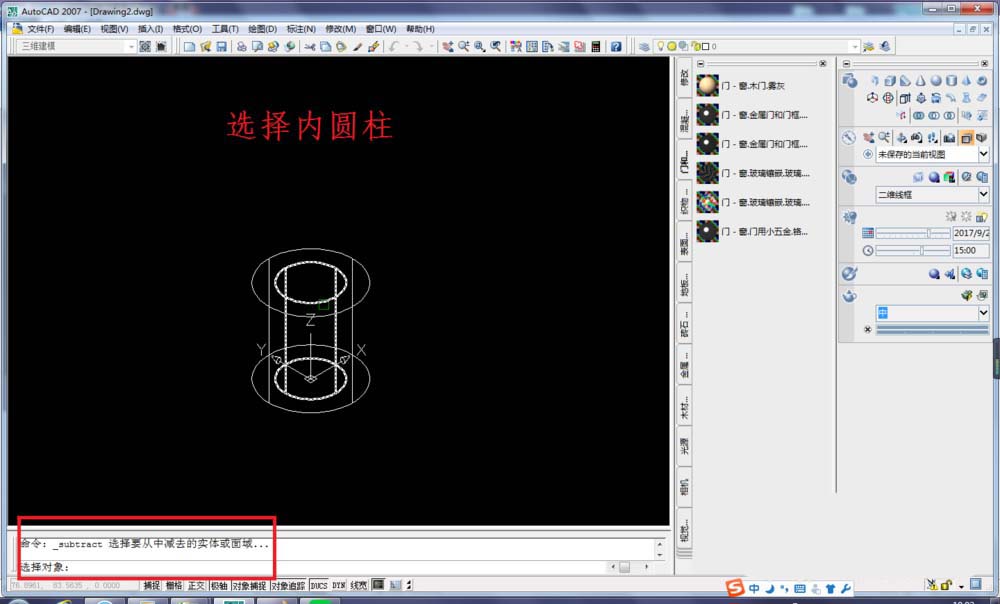Open the 未保存的当前视图 view dropdown
This screenshot has height=604, width=1000.
[x=983, y=154]
